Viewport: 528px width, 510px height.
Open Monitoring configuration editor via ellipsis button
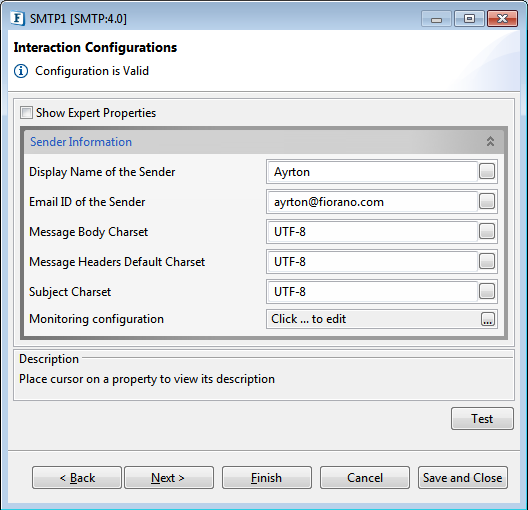[488, 319]
